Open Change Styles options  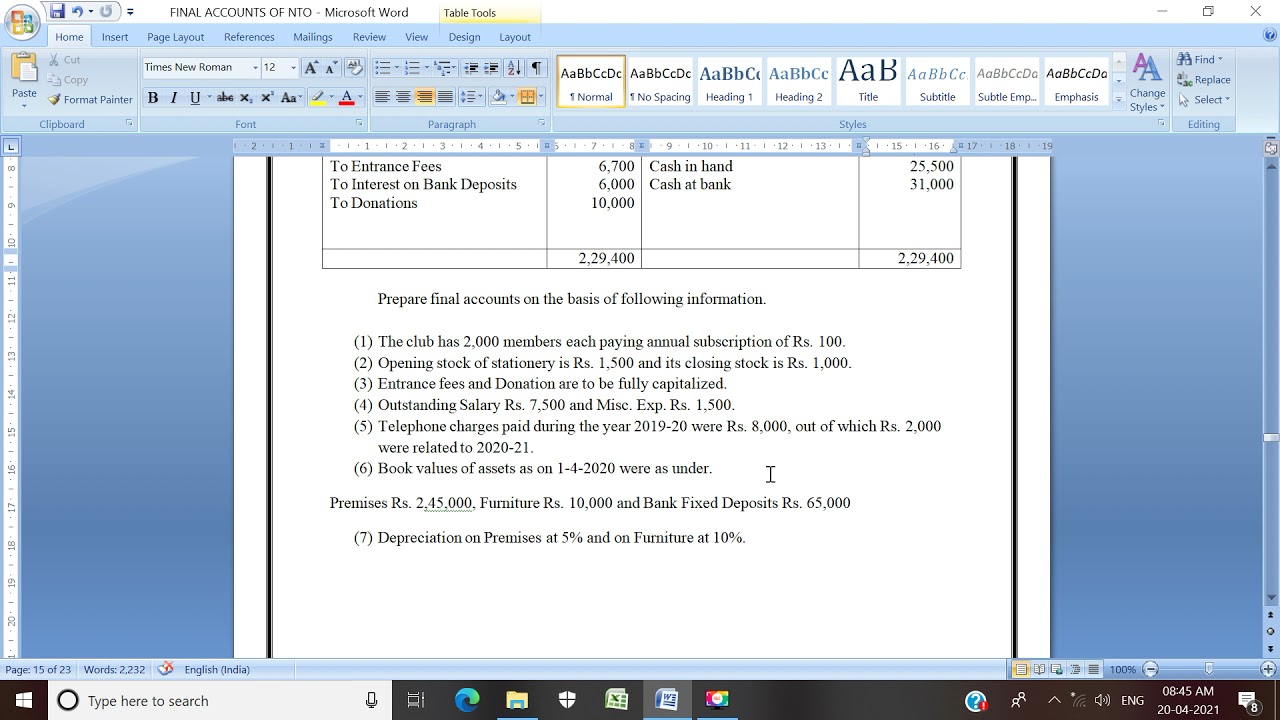click(x=1147, y=82)
